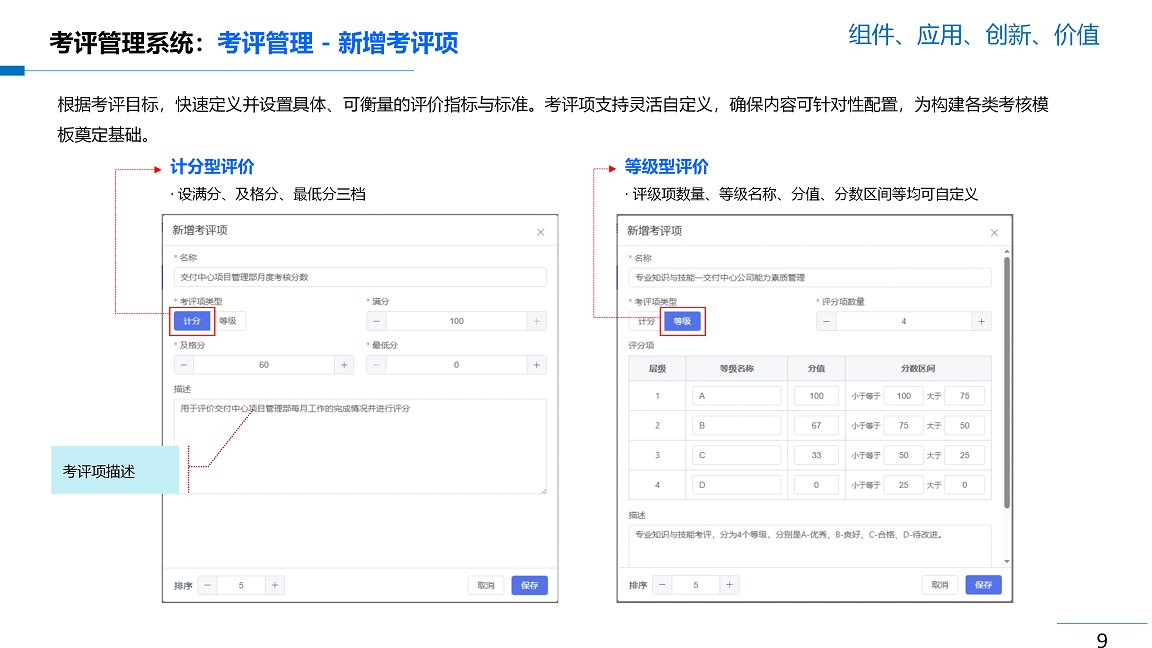Increase 排序 in the left dialog
The height and width of the screenshot is (648, 1152).
pyautogui.click(x=275, y=585)
